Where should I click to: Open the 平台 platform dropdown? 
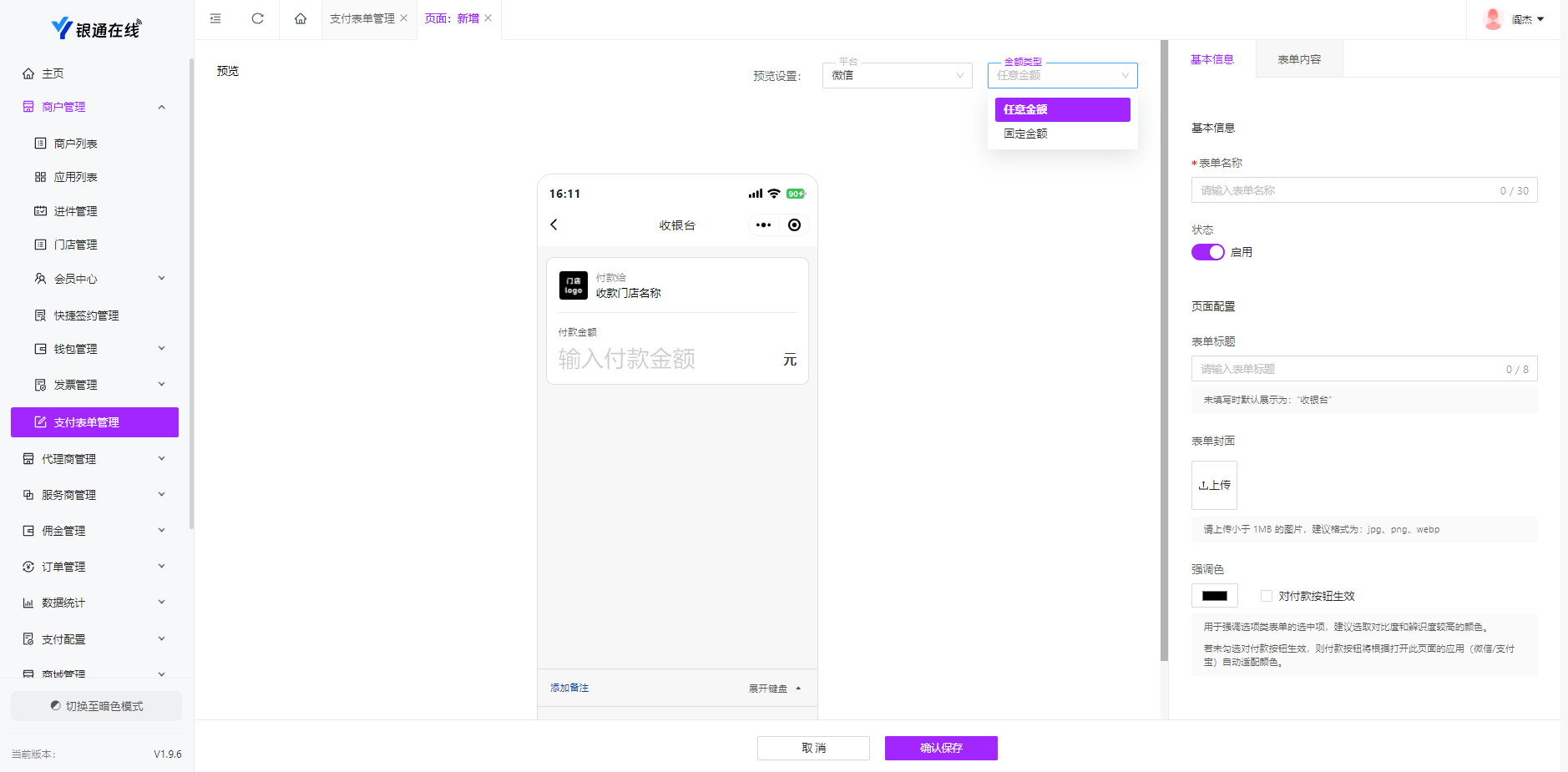(897, 75)
